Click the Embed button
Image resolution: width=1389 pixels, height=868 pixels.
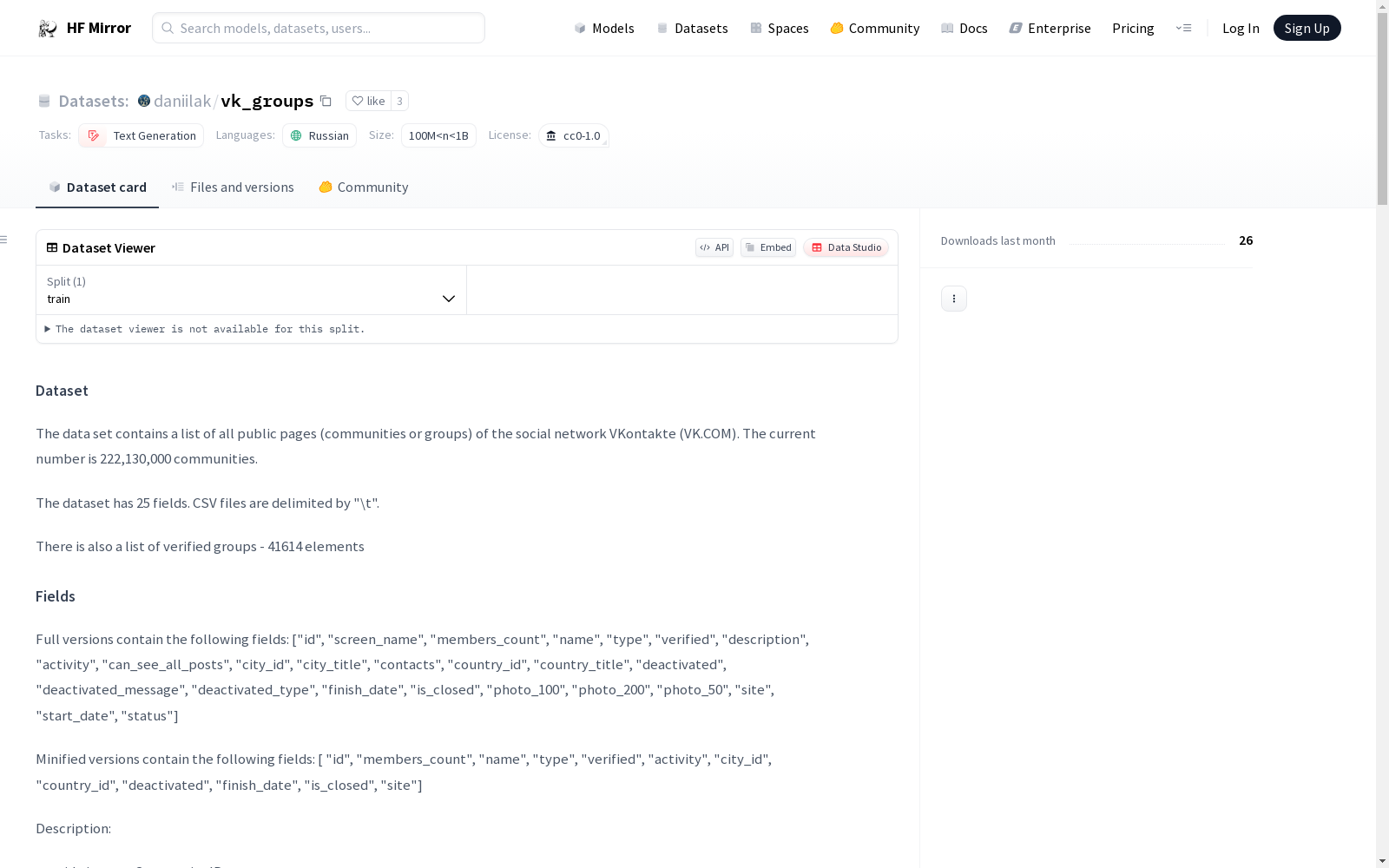coord(768,247)
